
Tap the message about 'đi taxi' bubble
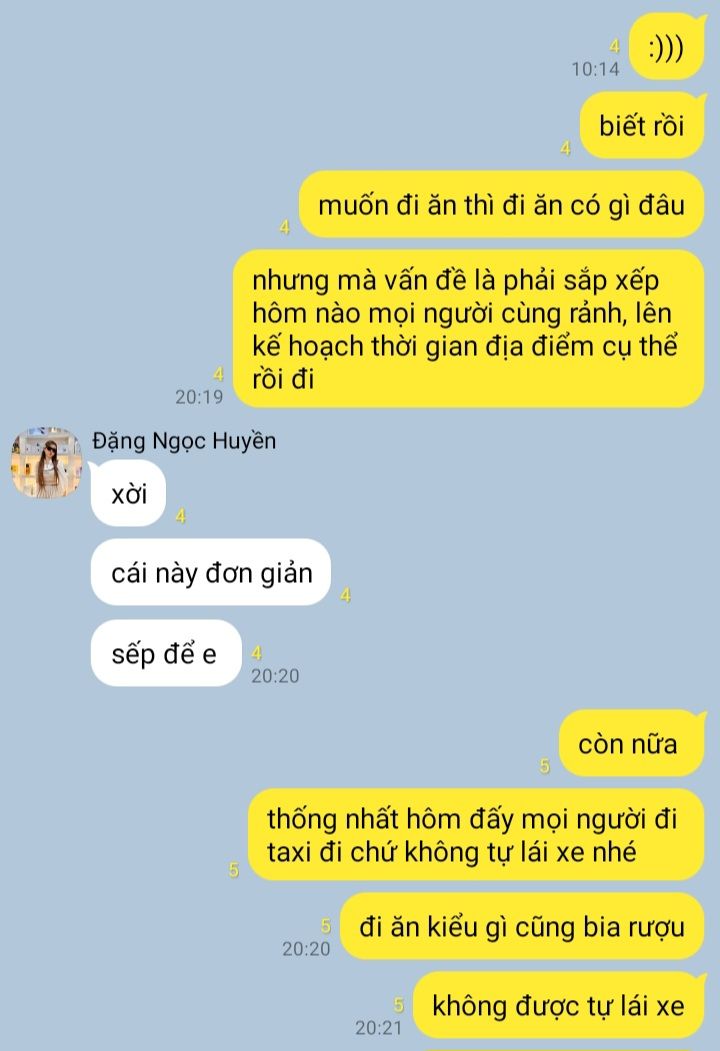point(476,835)
